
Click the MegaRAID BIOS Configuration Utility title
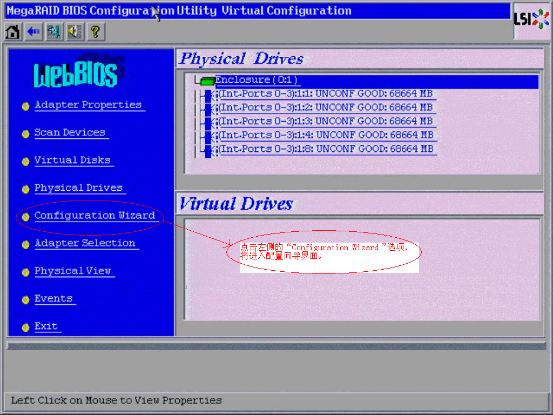179,11
